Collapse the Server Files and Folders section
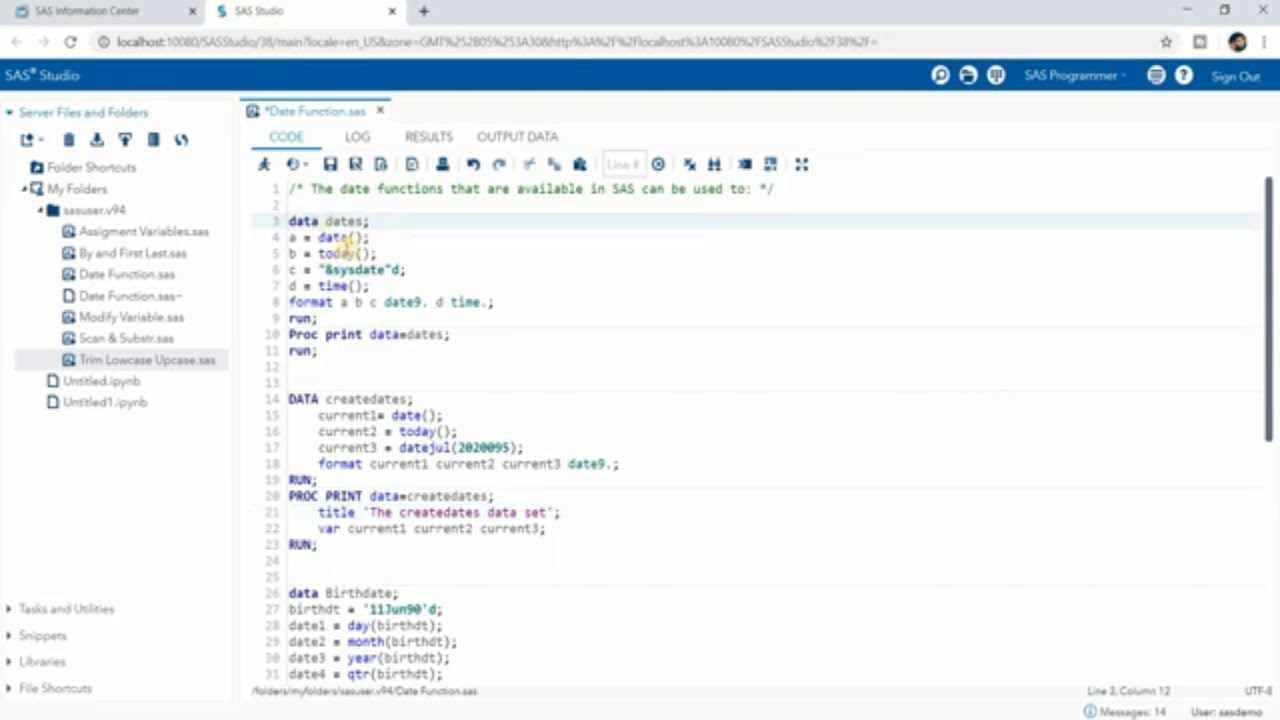Viewport: 1280px width, 720px height. coord(9,113)
